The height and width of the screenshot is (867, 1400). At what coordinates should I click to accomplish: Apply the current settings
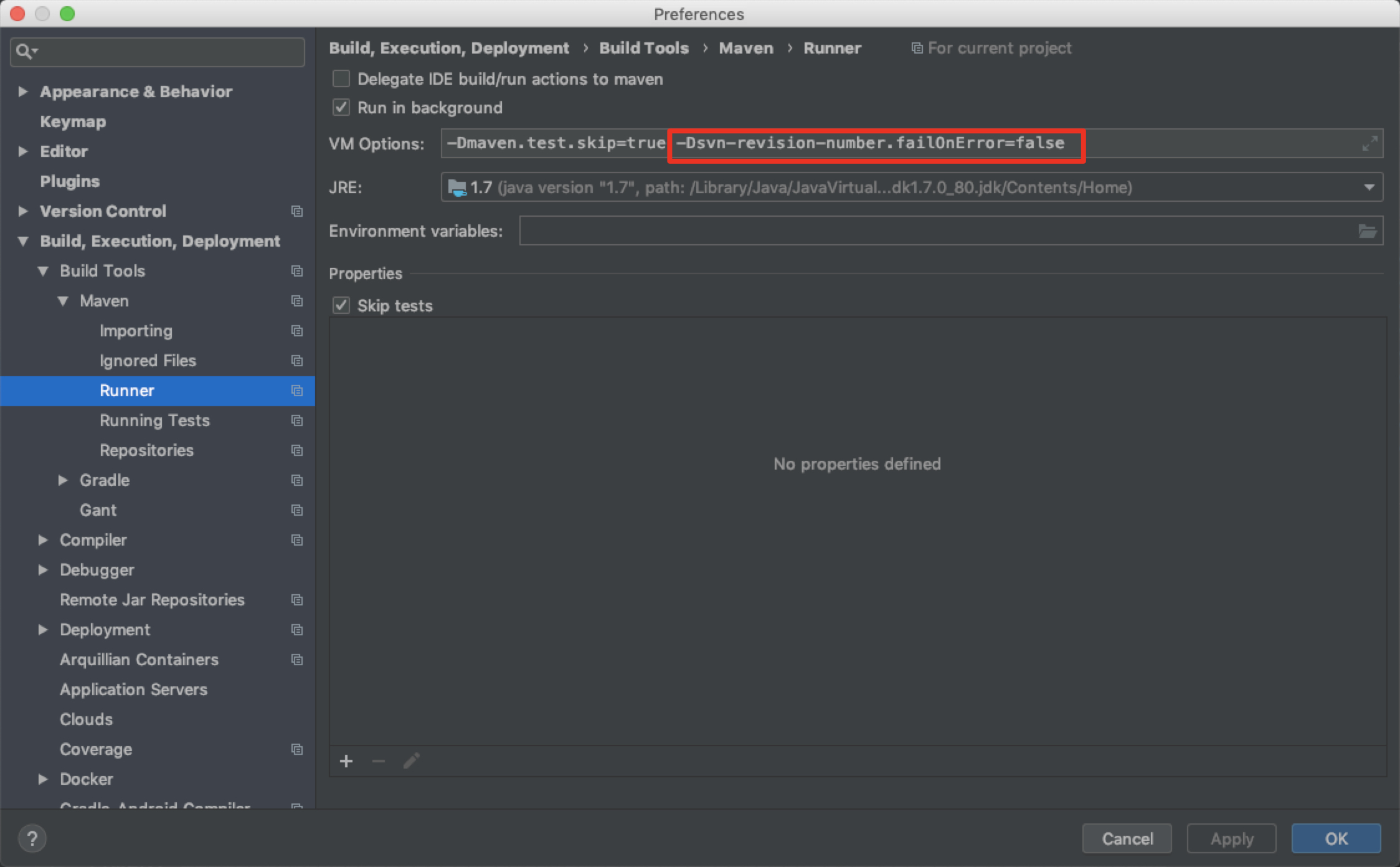pyautogui.click(x=1231, y=838)
